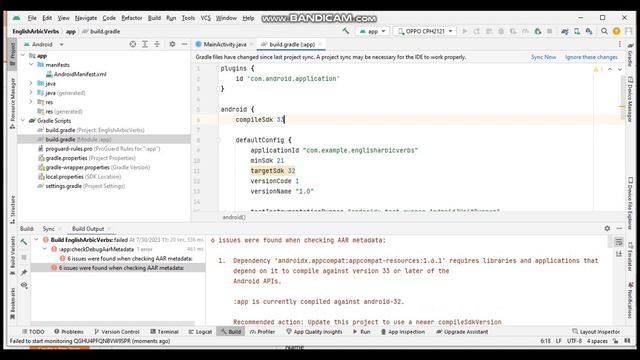Toggle pin tab icon in Build panel
640x360 pixels.
point(24,272)
